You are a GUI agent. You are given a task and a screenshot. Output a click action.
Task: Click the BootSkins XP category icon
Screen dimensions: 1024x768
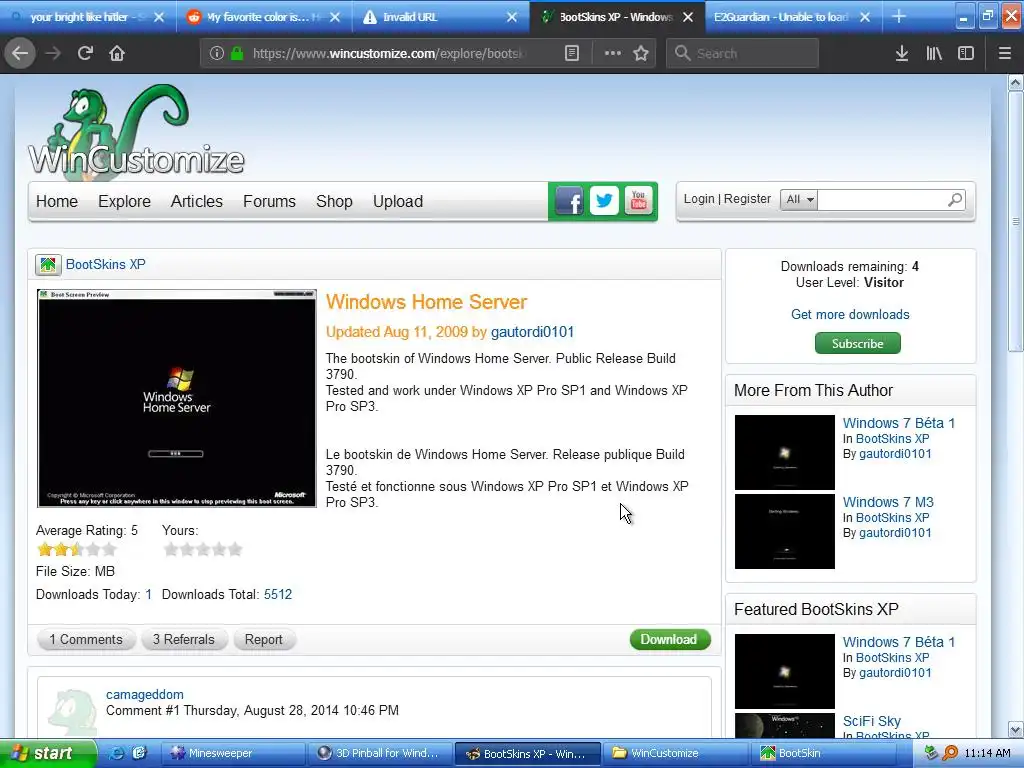48,264
